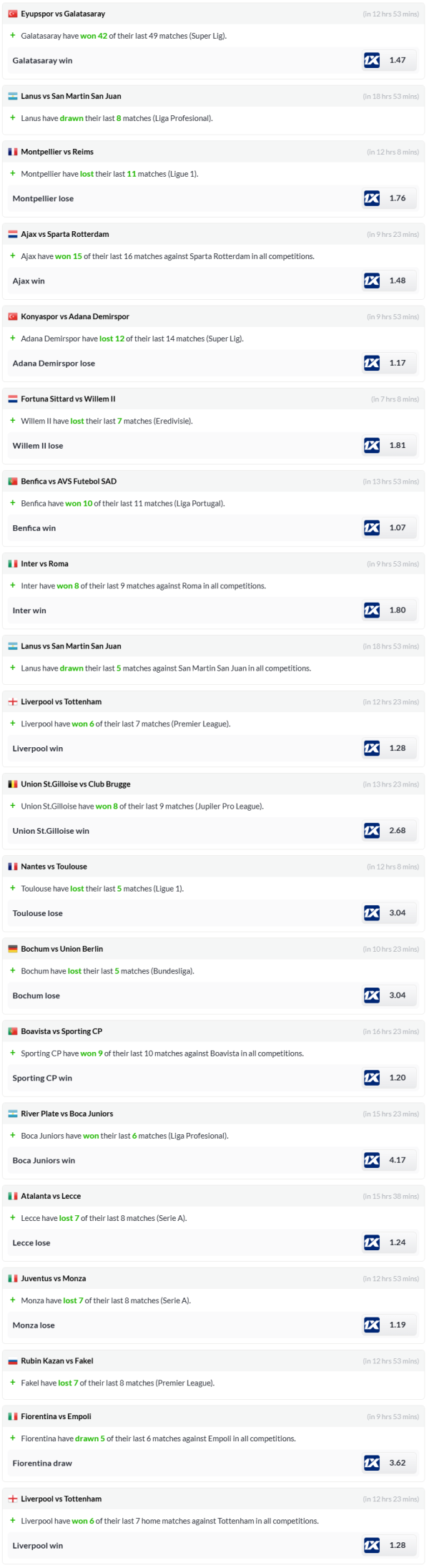Open Rubin Kazan vs Fakel match

tap(57, 1360)
